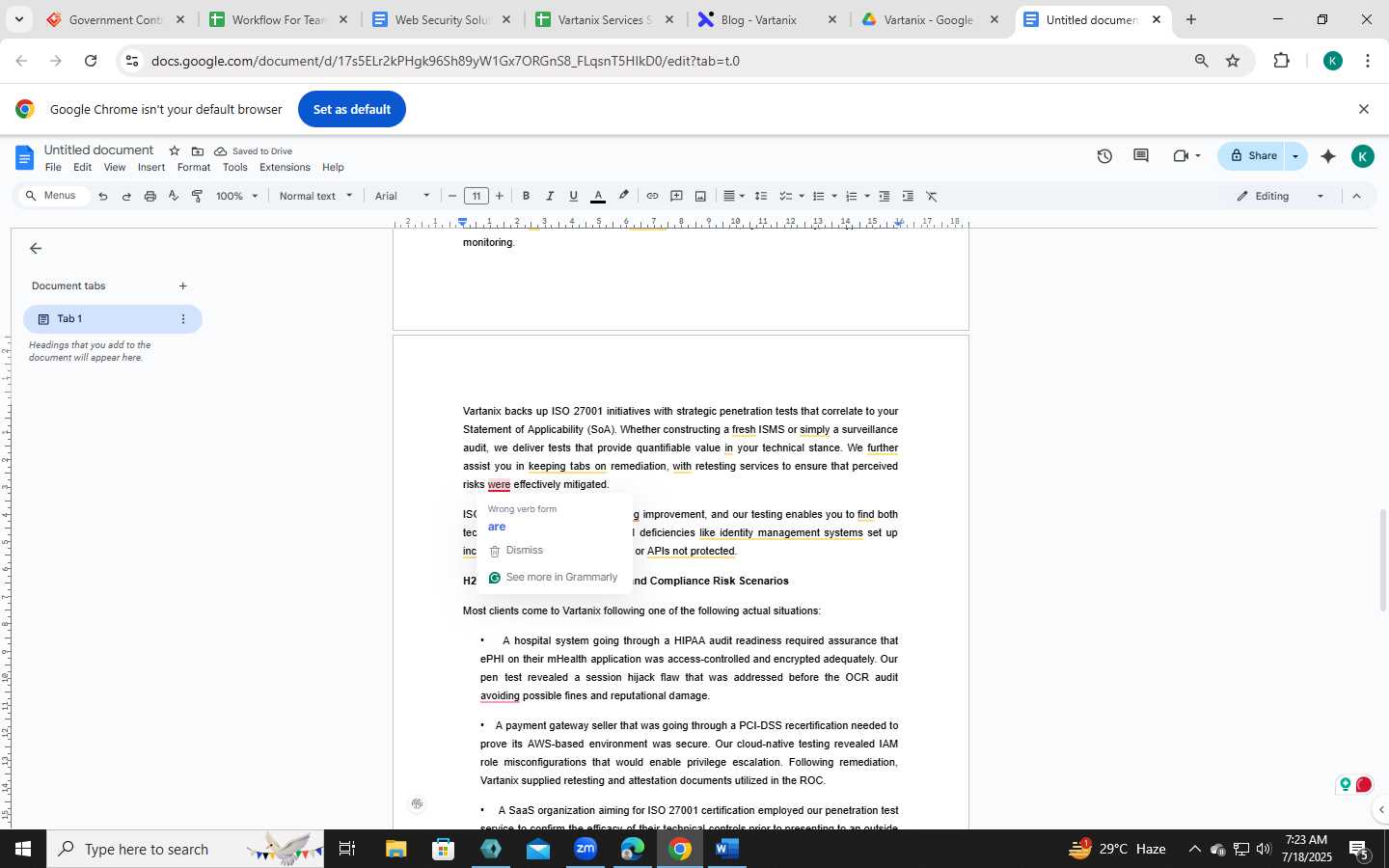Expand the numbered list options arrow

point(867,196)
